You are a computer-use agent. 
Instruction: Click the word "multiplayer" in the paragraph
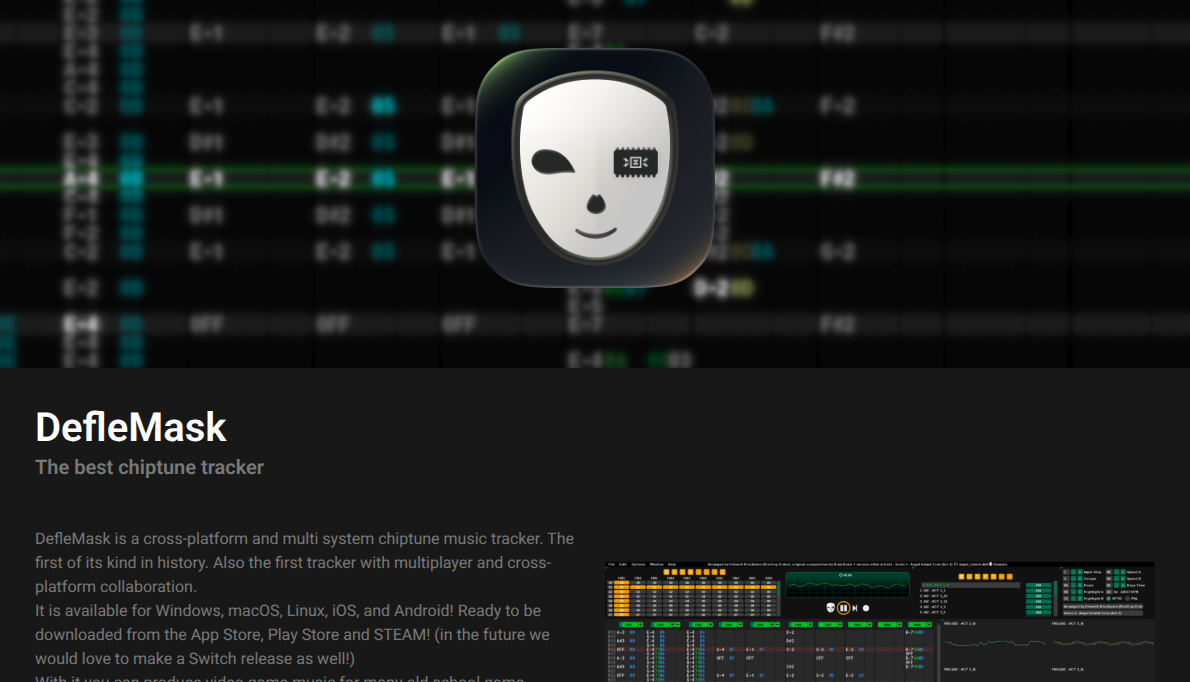coord(431,563)
